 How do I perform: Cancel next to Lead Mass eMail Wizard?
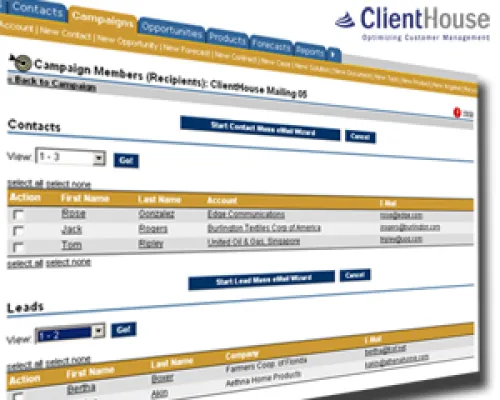pos(355,275)
